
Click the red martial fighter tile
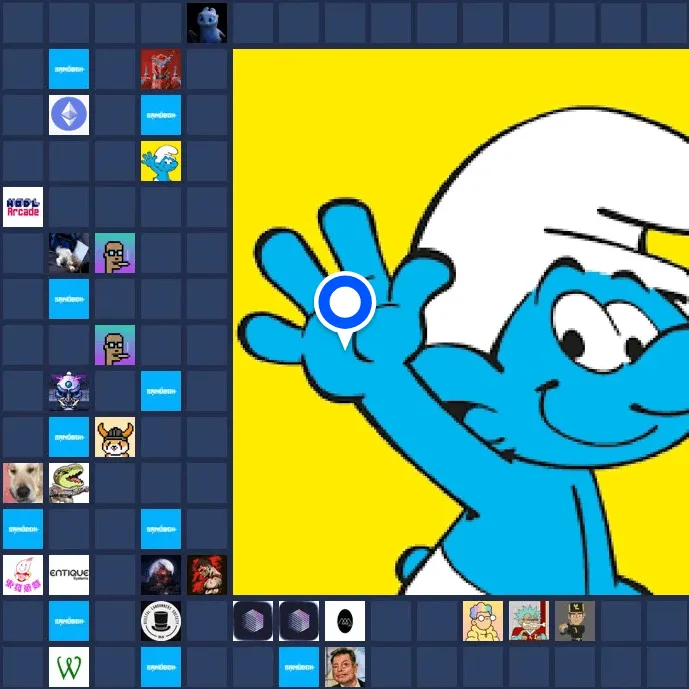pyautogui.click(x=207, y=575)
